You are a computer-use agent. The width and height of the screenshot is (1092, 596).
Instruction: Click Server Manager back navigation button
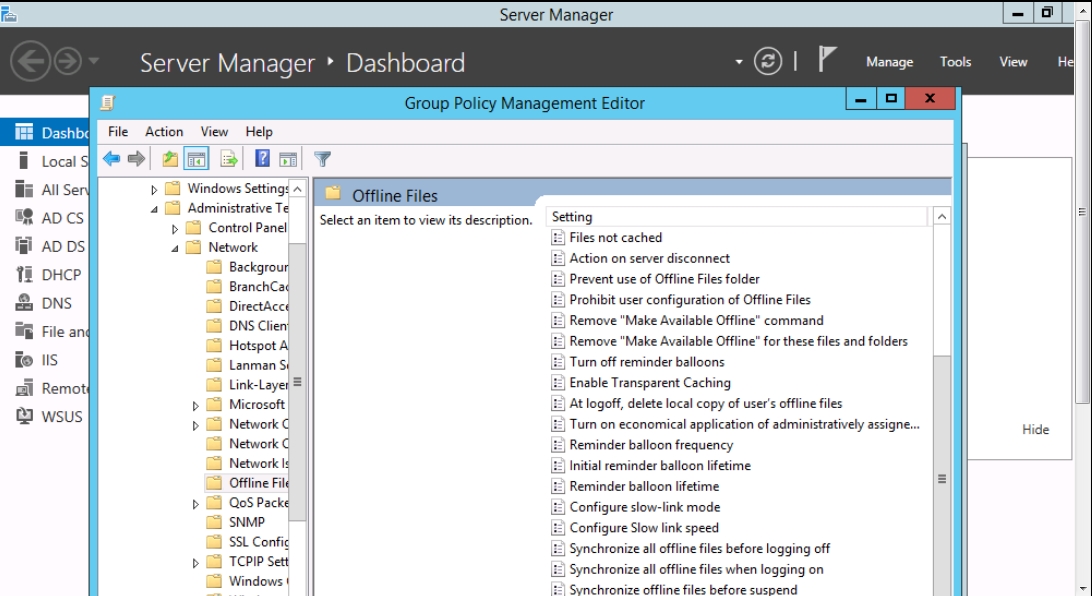tap(30, 61)
